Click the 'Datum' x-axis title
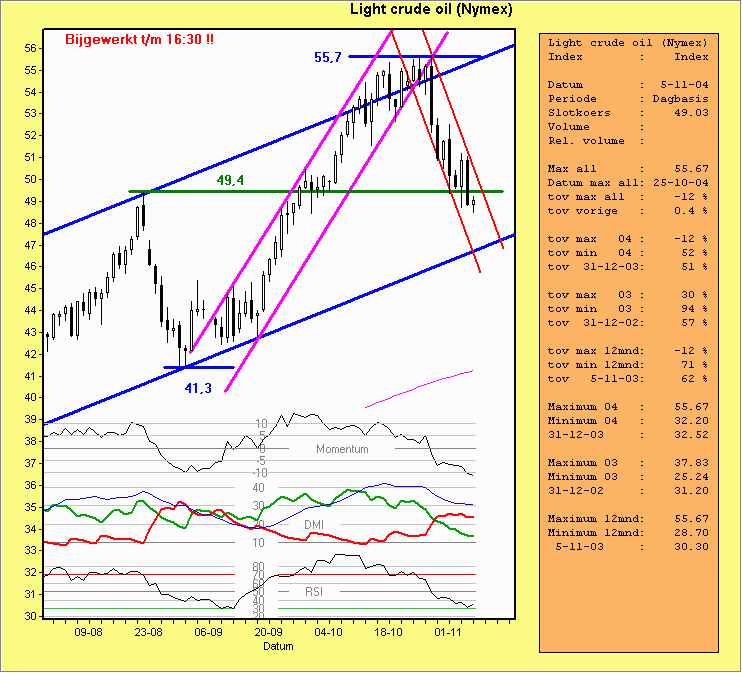 (278, 647)
